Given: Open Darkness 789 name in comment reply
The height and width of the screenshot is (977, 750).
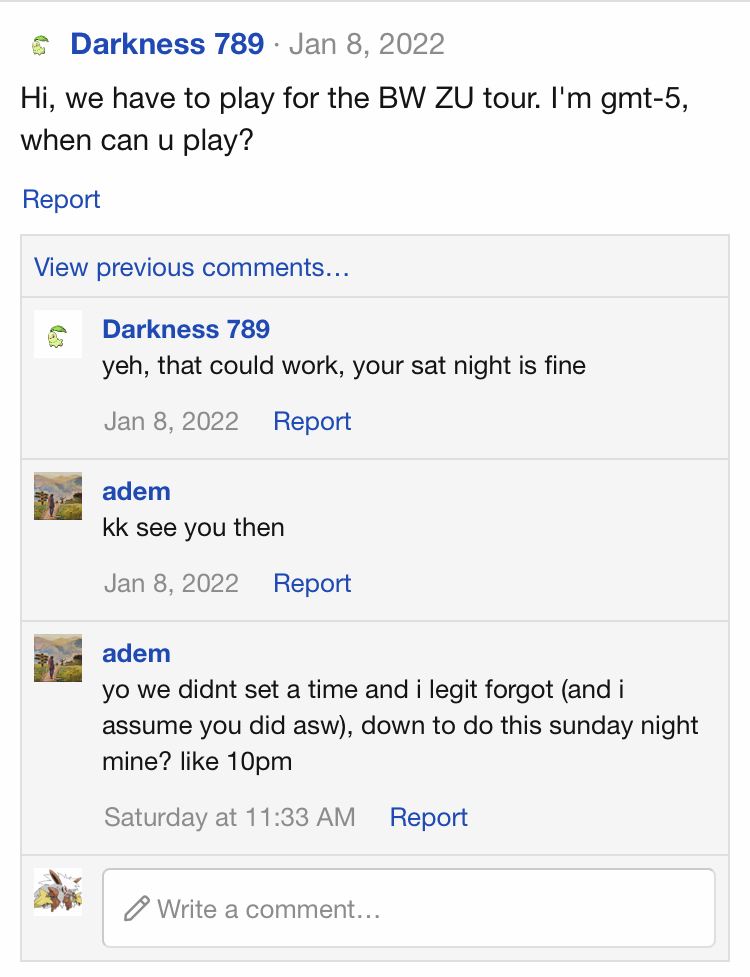Looking at the screenshot, I should click(x=186, y=329).
